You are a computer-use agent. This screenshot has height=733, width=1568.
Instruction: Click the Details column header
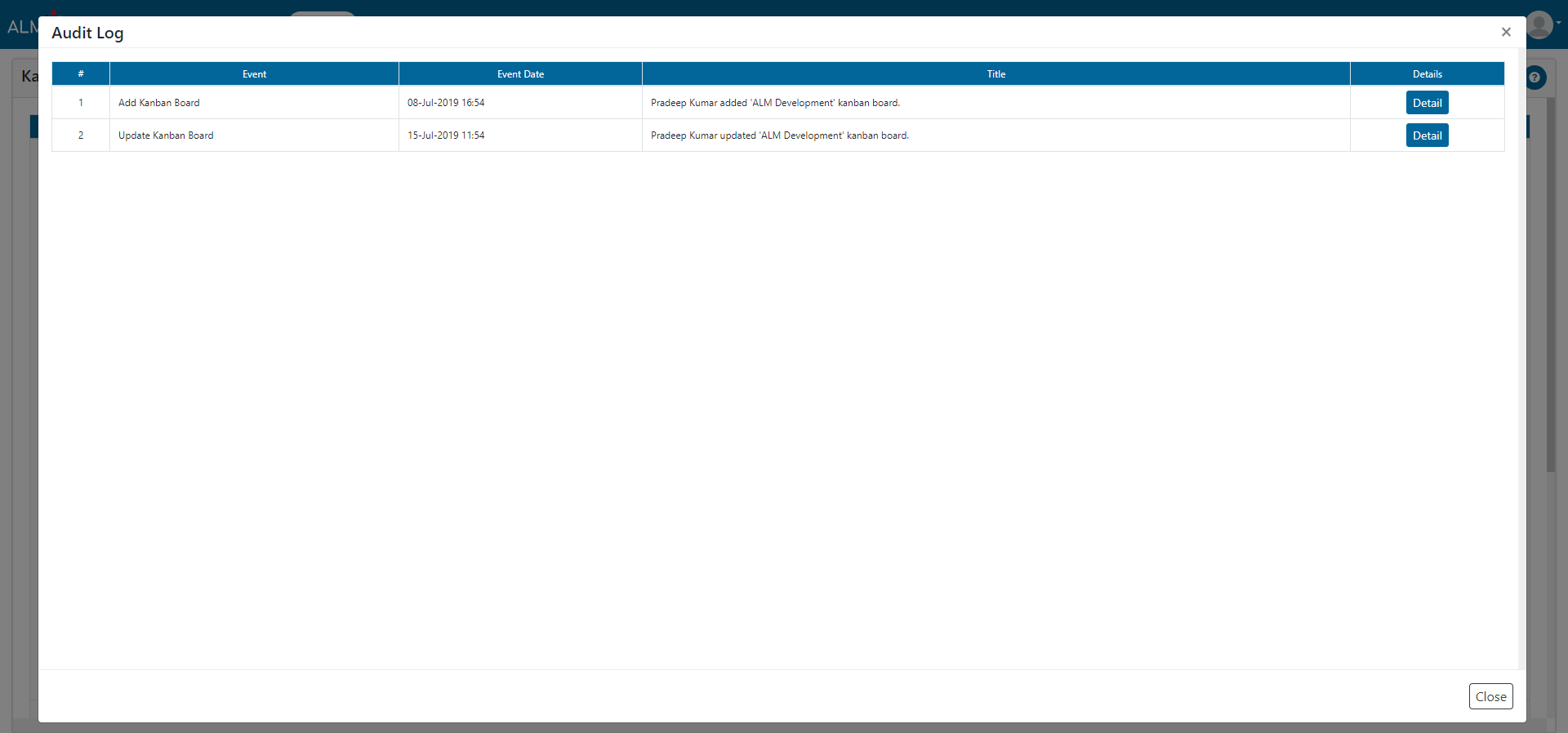pyautogui.click(x=1428, y=73)
